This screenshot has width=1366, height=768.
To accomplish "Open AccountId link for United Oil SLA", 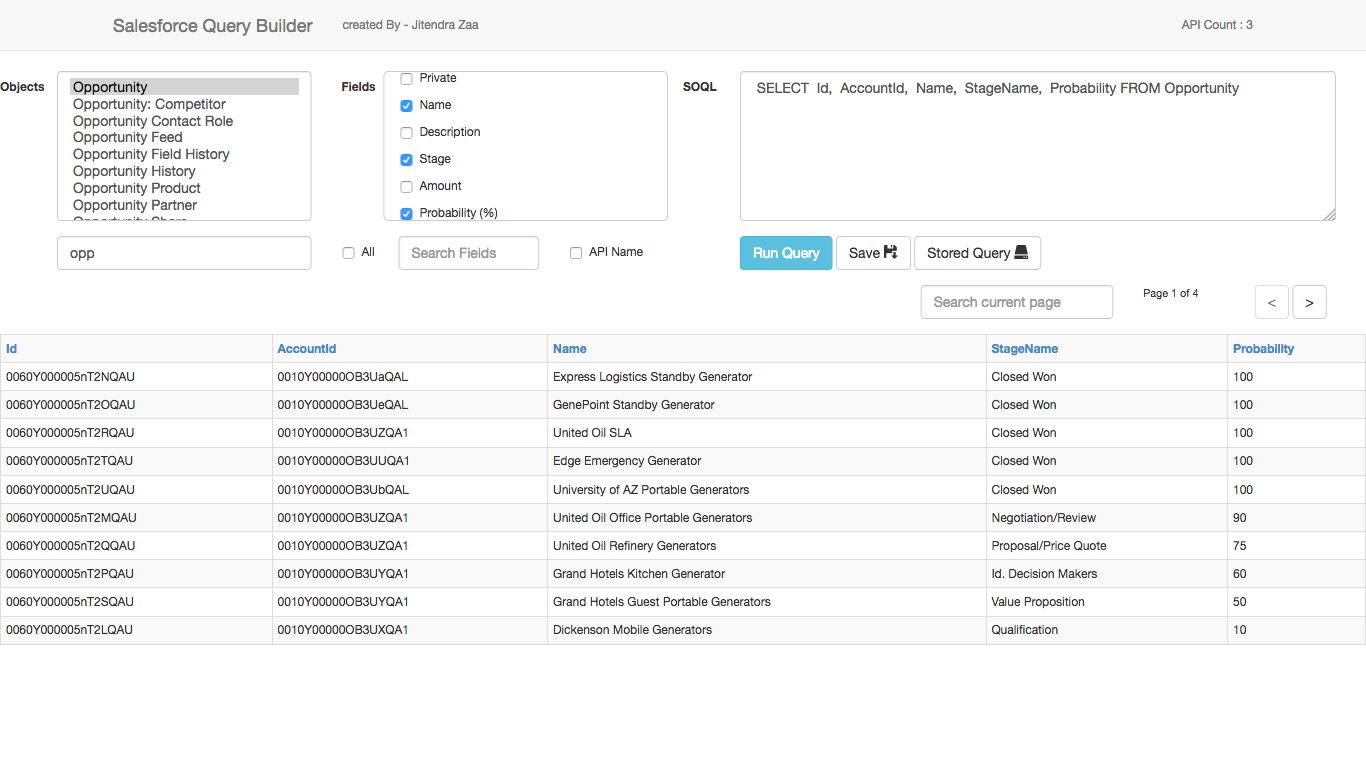I will tap(342, 433).
